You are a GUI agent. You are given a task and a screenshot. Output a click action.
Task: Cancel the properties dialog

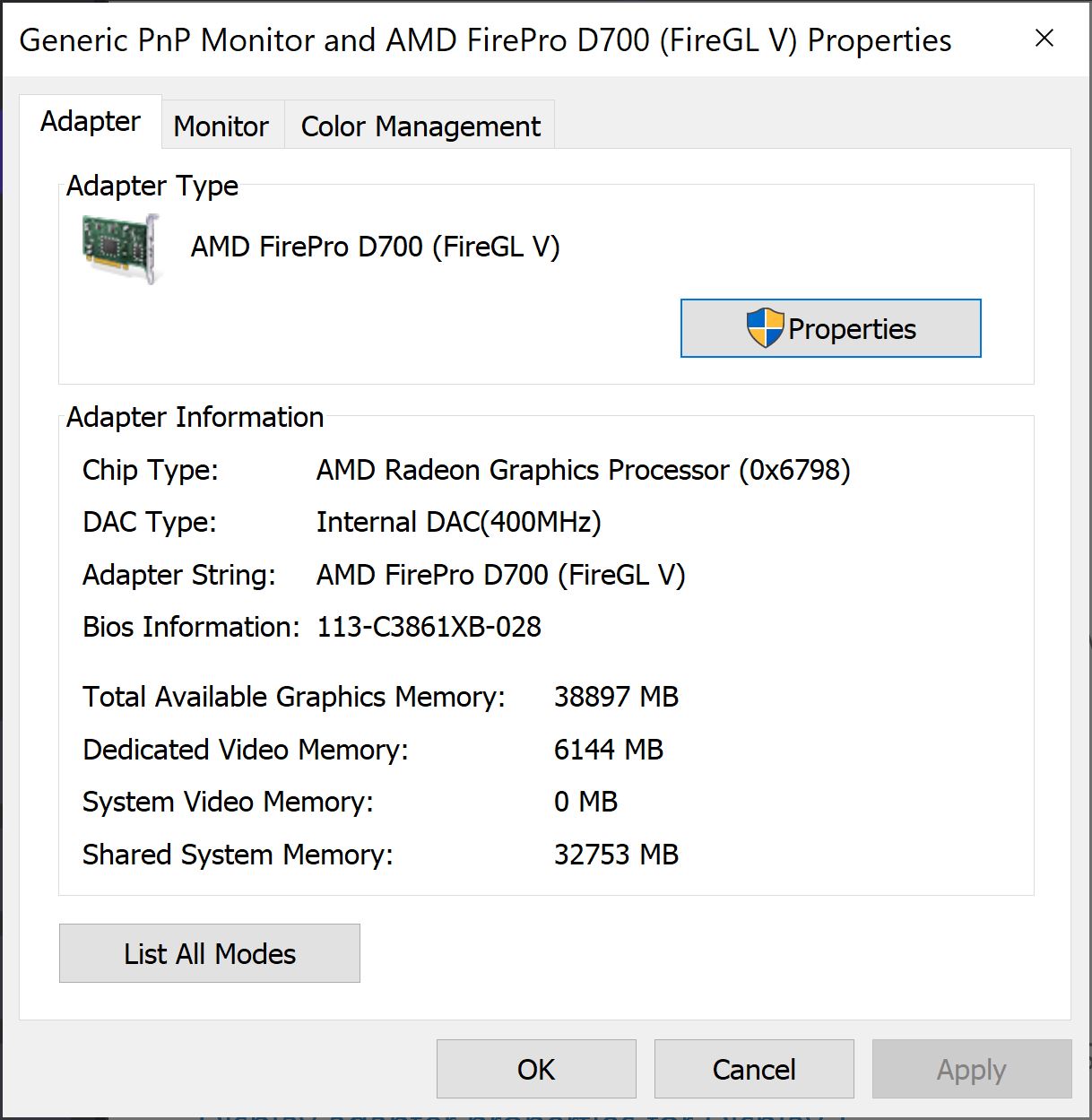tap(754, 1069)
